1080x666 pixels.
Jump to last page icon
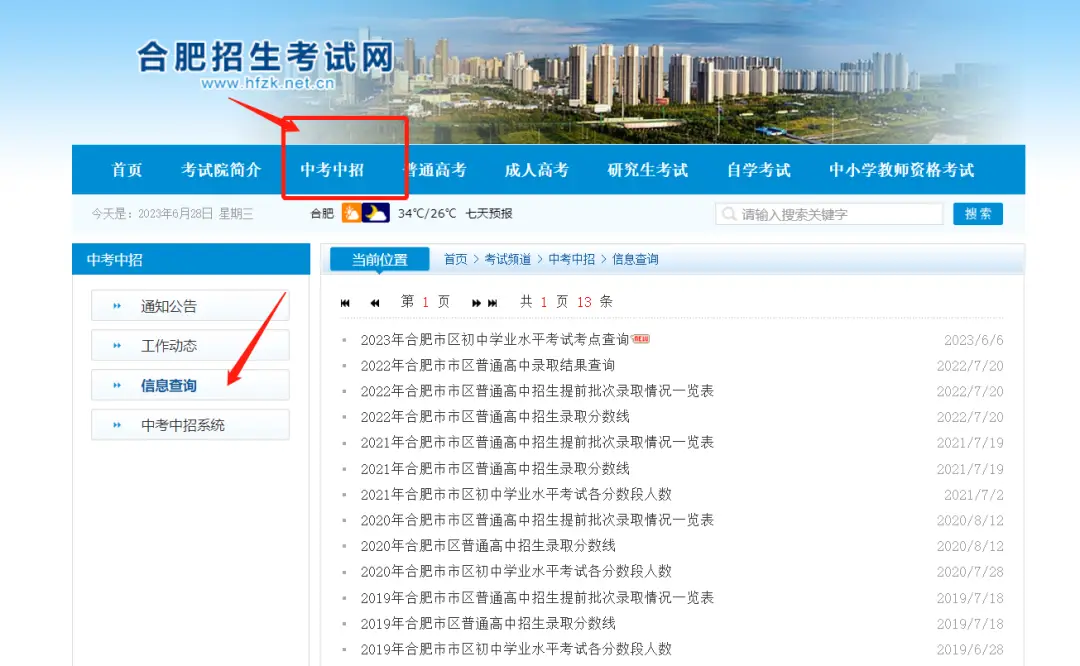tap(493, 302)
